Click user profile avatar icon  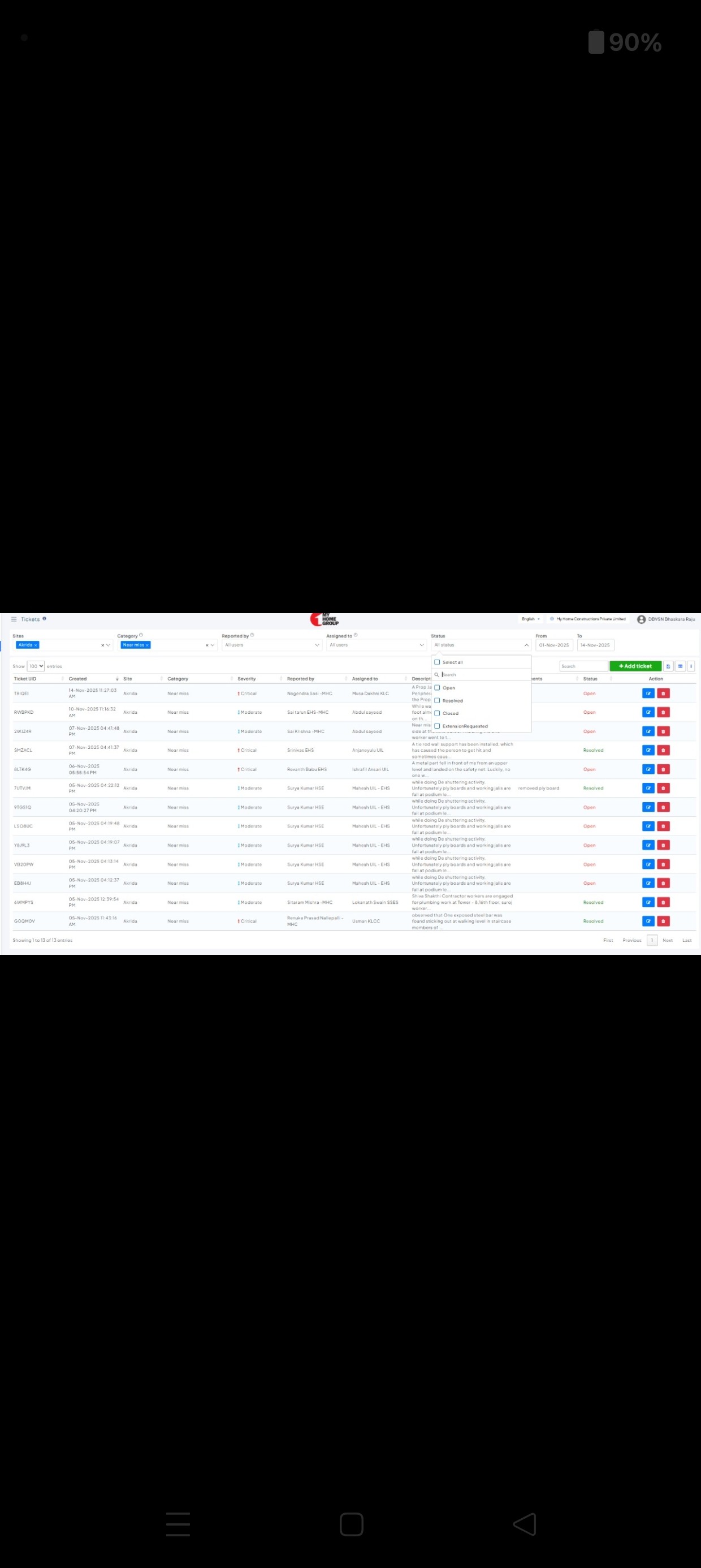tap(641, 619)
